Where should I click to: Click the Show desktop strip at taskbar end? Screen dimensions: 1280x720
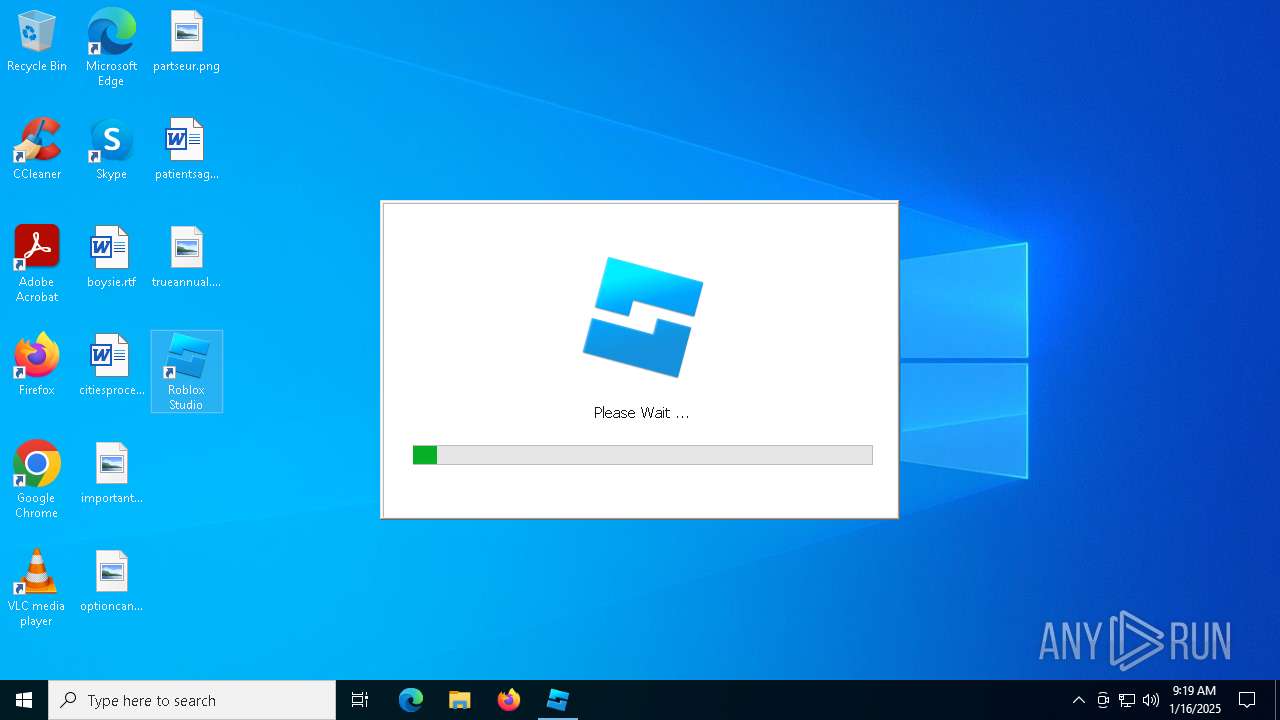pos(1277,700)
